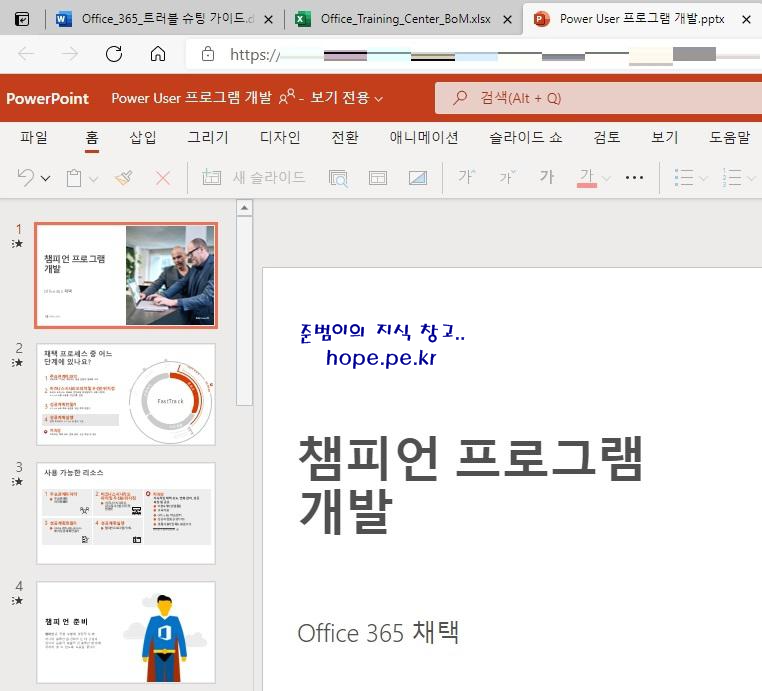
Task: Click the Paste clipboard icon
Action: 74,178
